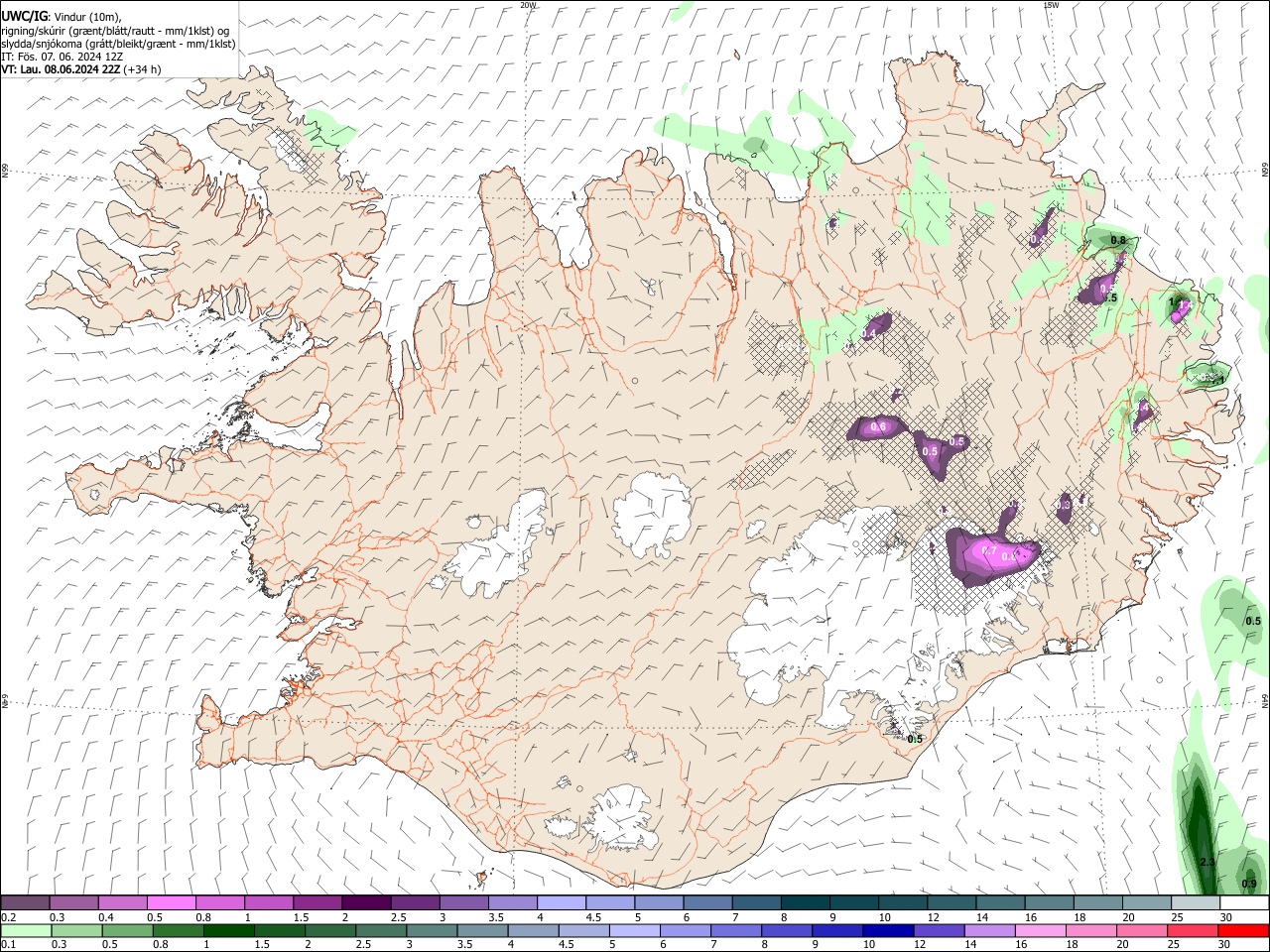Image resolution: width=1270 pixels, height=952 pixels.
Task: Click the '0.4' snow value on the northern purple patch
Action: click(x=867, y=334)
